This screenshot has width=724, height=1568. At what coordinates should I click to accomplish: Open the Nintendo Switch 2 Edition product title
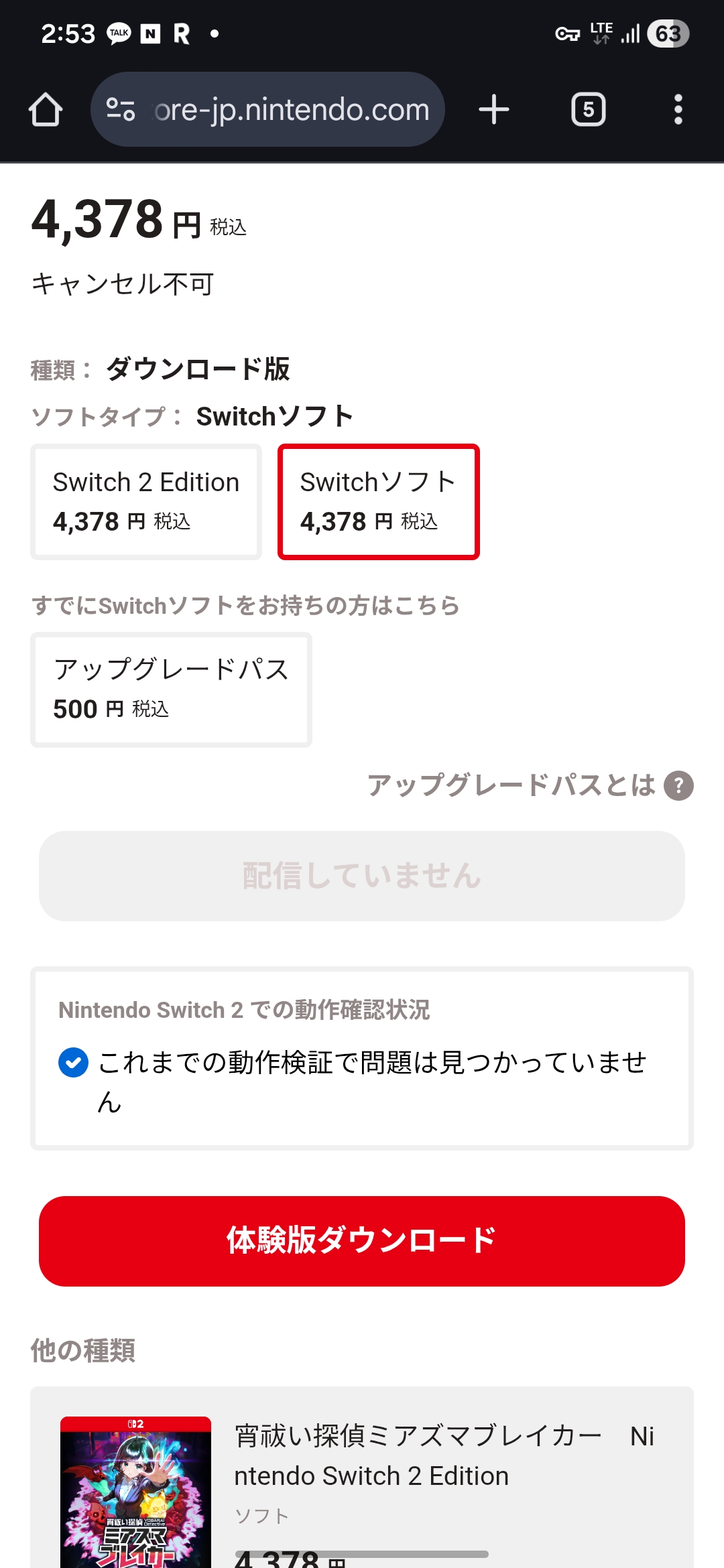click(444, 1455)
